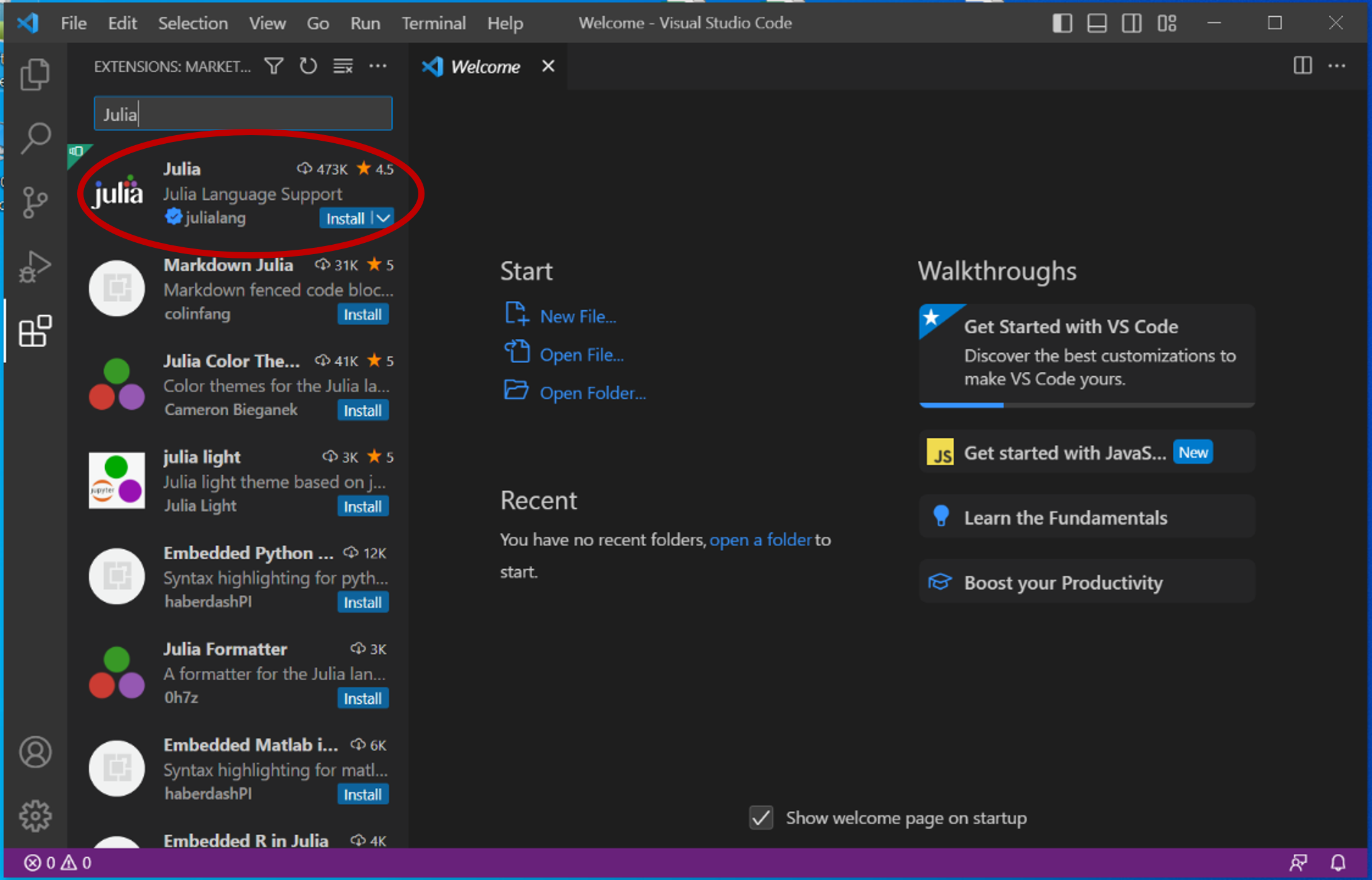Open the Source Control view
Viewport: 1372px width, 880px height.
(x=35, y=202)
